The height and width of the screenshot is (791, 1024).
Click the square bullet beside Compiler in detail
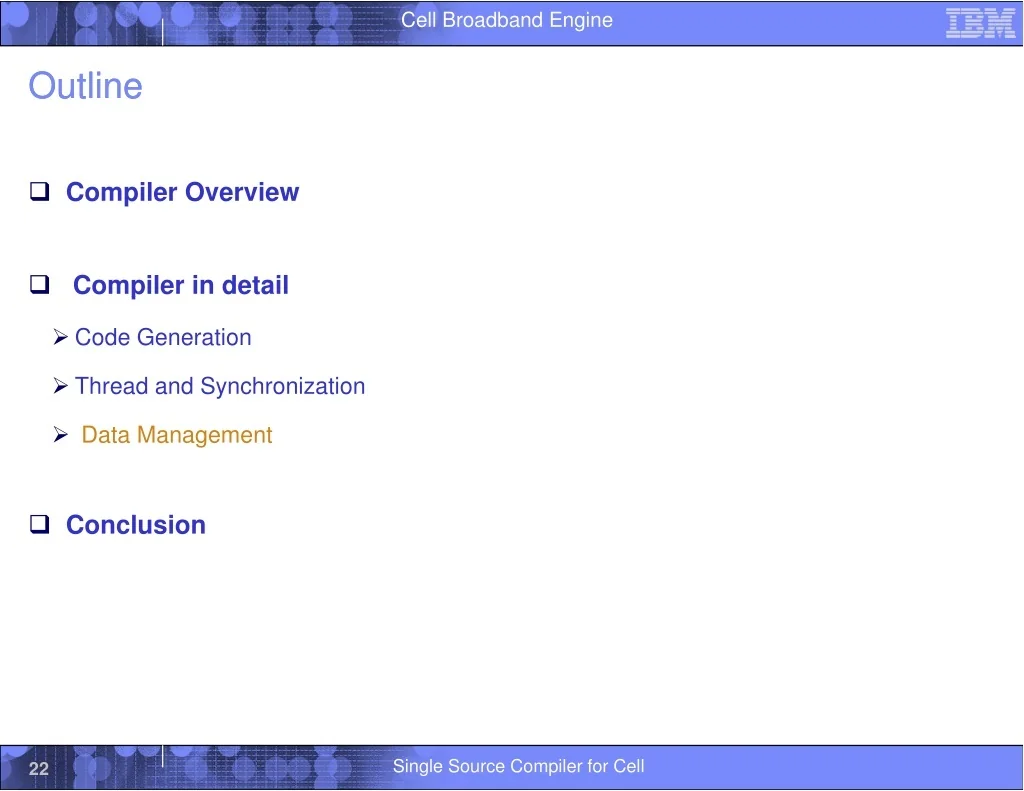[x=40, y=285]
